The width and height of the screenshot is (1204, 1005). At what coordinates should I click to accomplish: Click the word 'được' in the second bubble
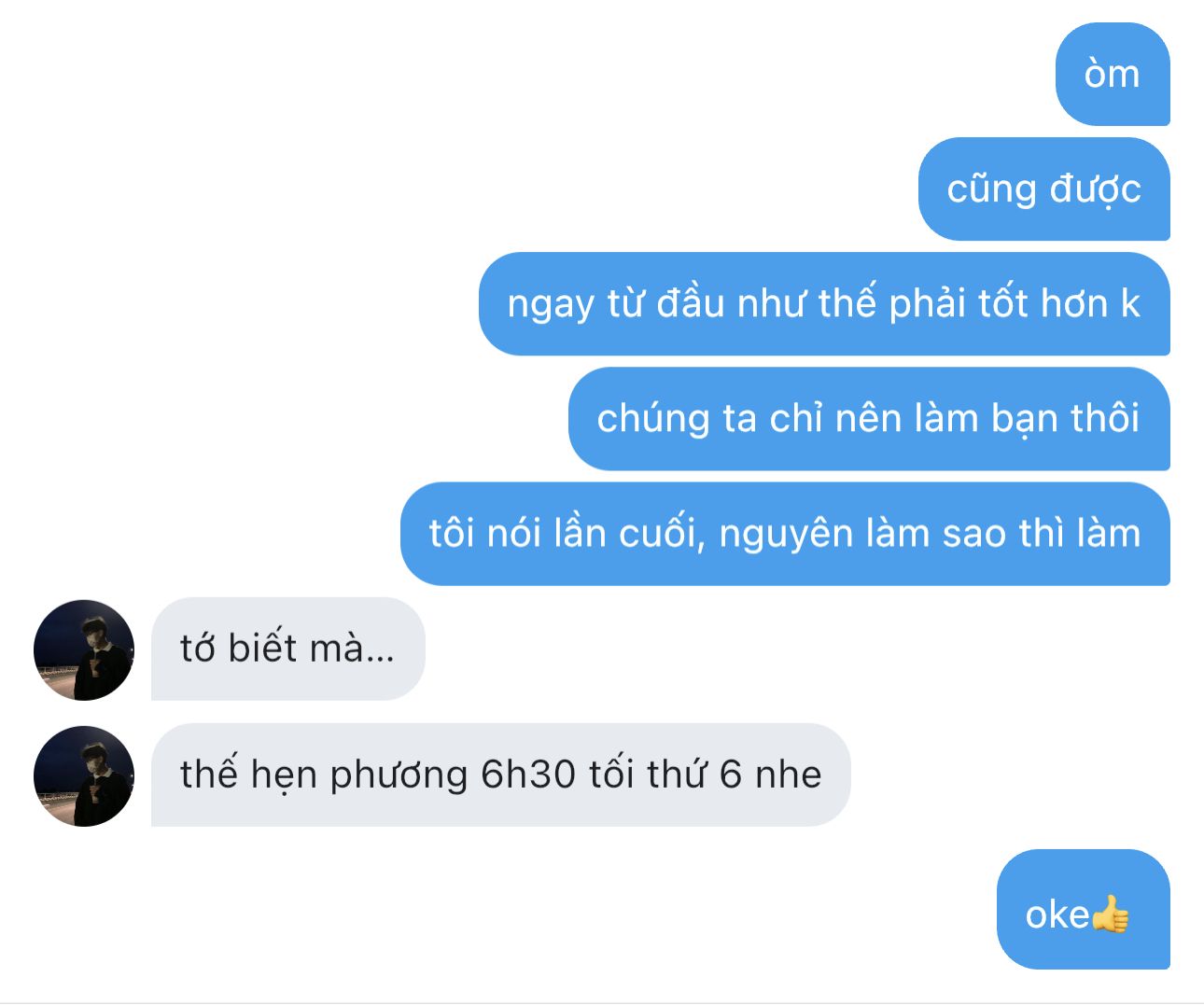(1095, 189)
